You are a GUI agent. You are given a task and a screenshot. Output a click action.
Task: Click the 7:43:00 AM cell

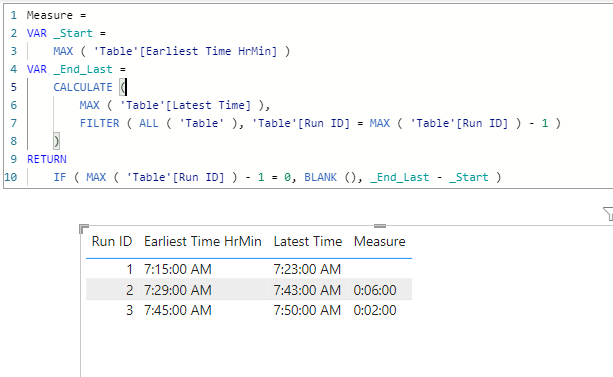[x=307, y=290]
